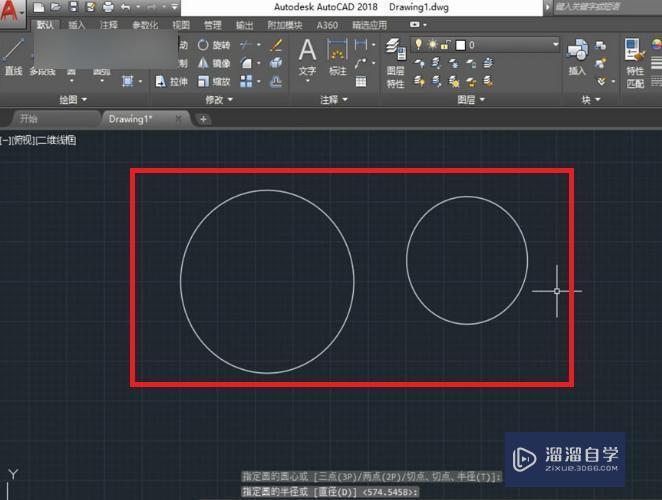662x500 pixels.
Task: Click the Block Editor icon
Action: pos(600,63)
